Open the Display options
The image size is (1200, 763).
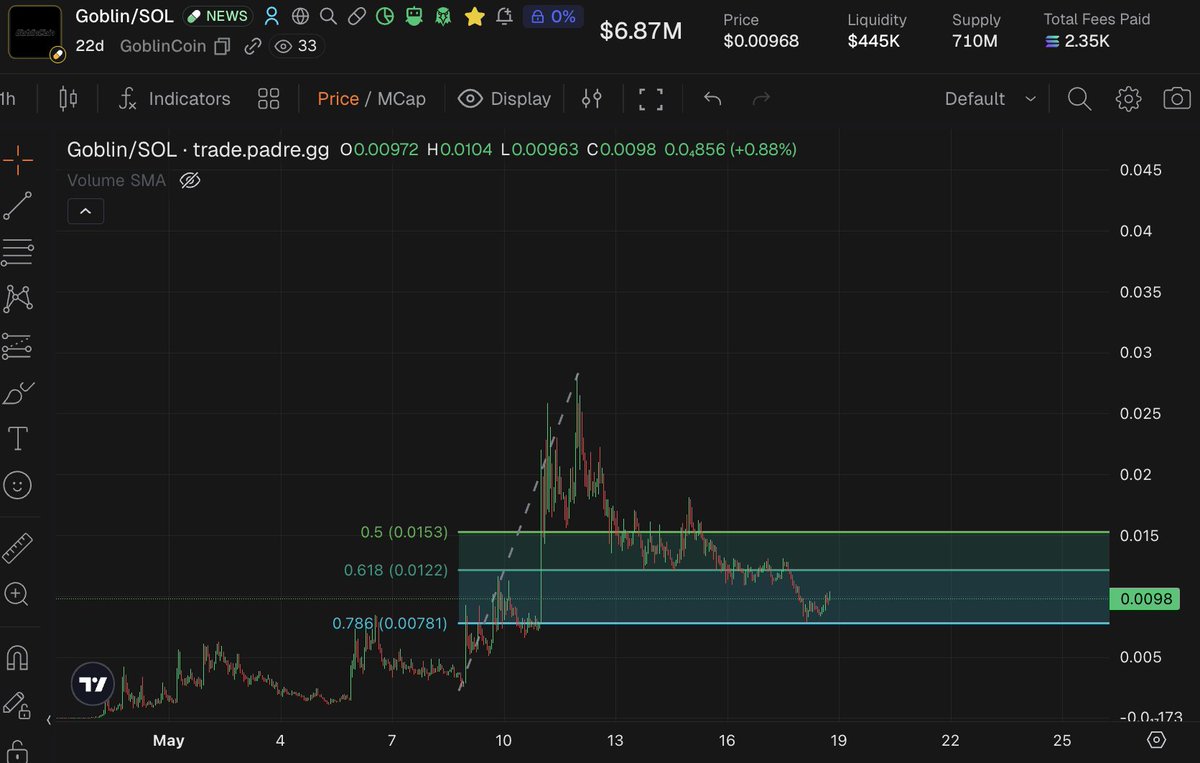pyautogui.click(x=505, y=98)
